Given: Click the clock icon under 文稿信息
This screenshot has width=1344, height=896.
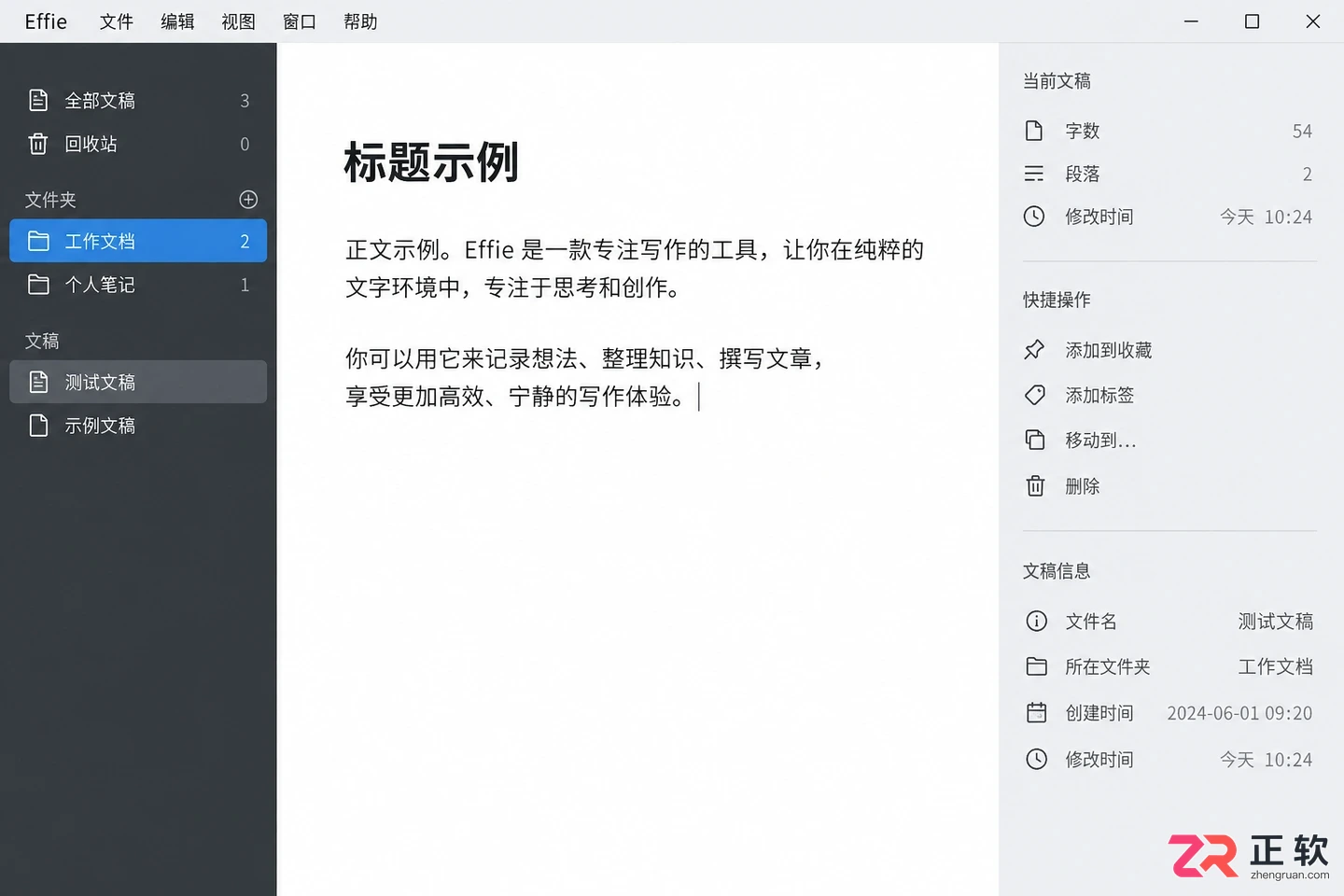Looking at the screenshot, I should tap(1036, 759).
